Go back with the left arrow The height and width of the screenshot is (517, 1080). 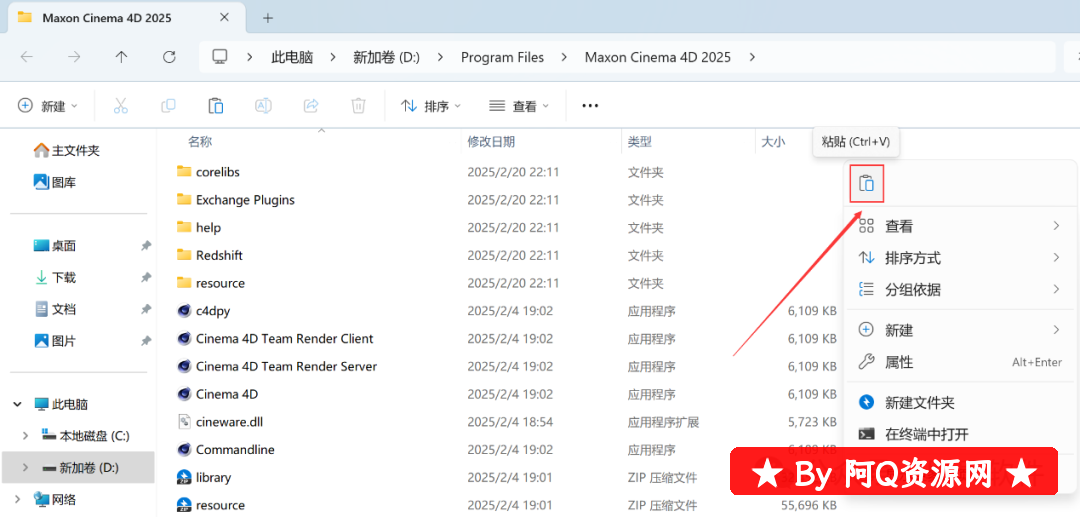point(27,57)
